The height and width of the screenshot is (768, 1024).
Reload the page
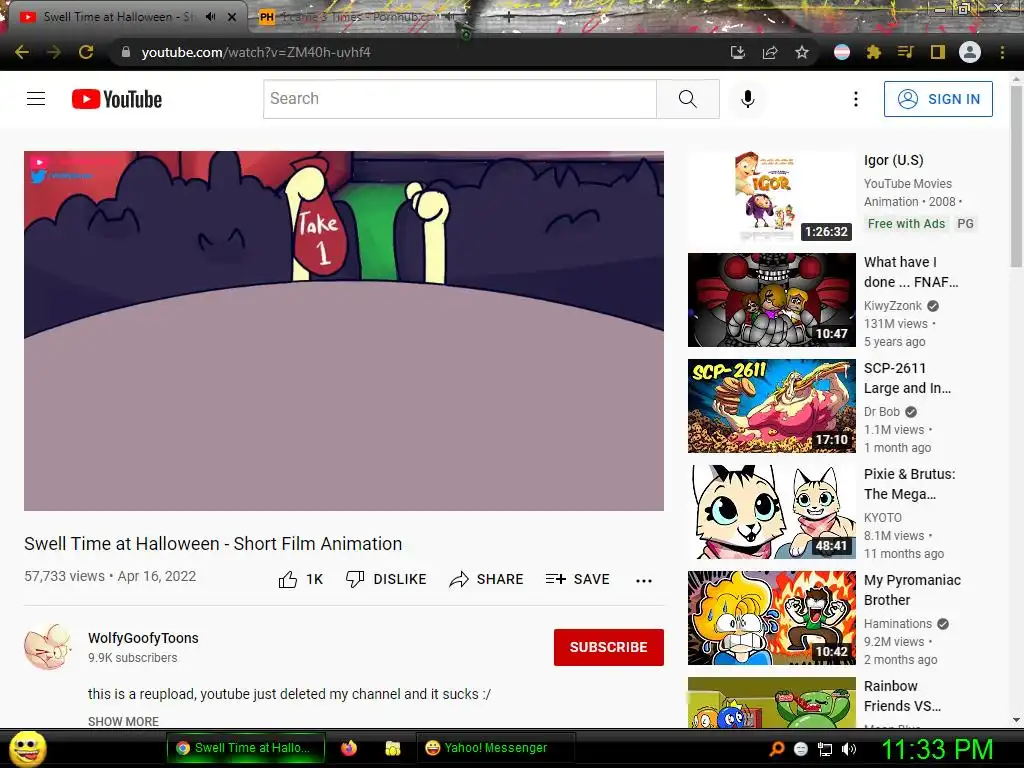click(86, 52)
